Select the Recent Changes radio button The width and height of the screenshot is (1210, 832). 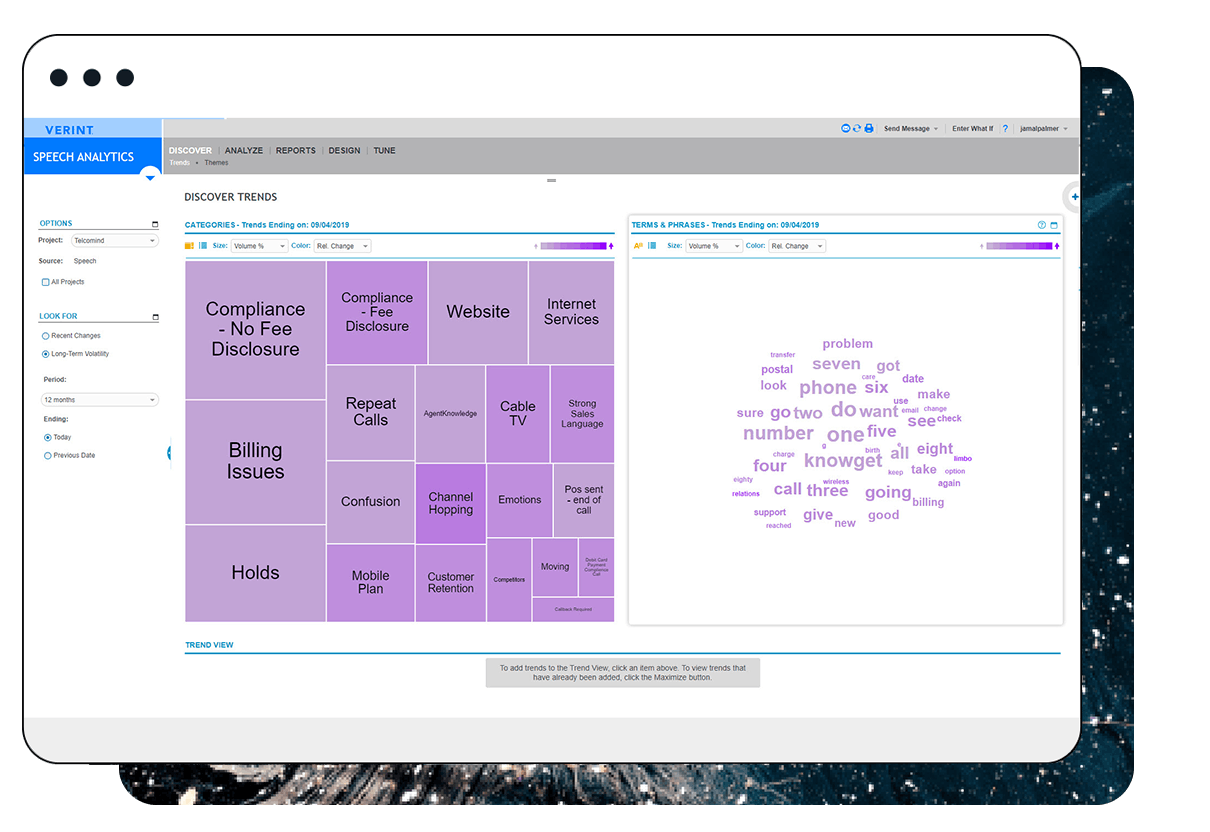coord(46,336)
